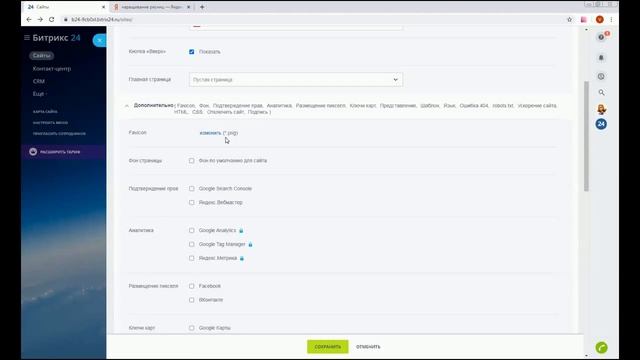Check Google Search Console checkbox
This screenshot has height=360, width=640.
[191, 189]
